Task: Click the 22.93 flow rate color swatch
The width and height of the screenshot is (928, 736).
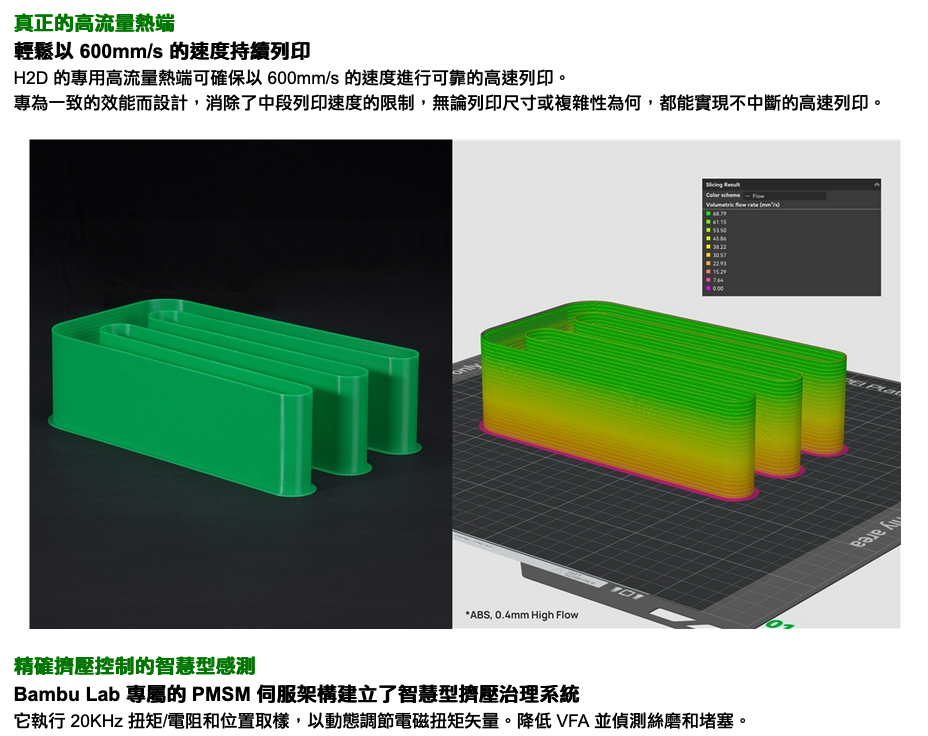Action: [708, 263]
